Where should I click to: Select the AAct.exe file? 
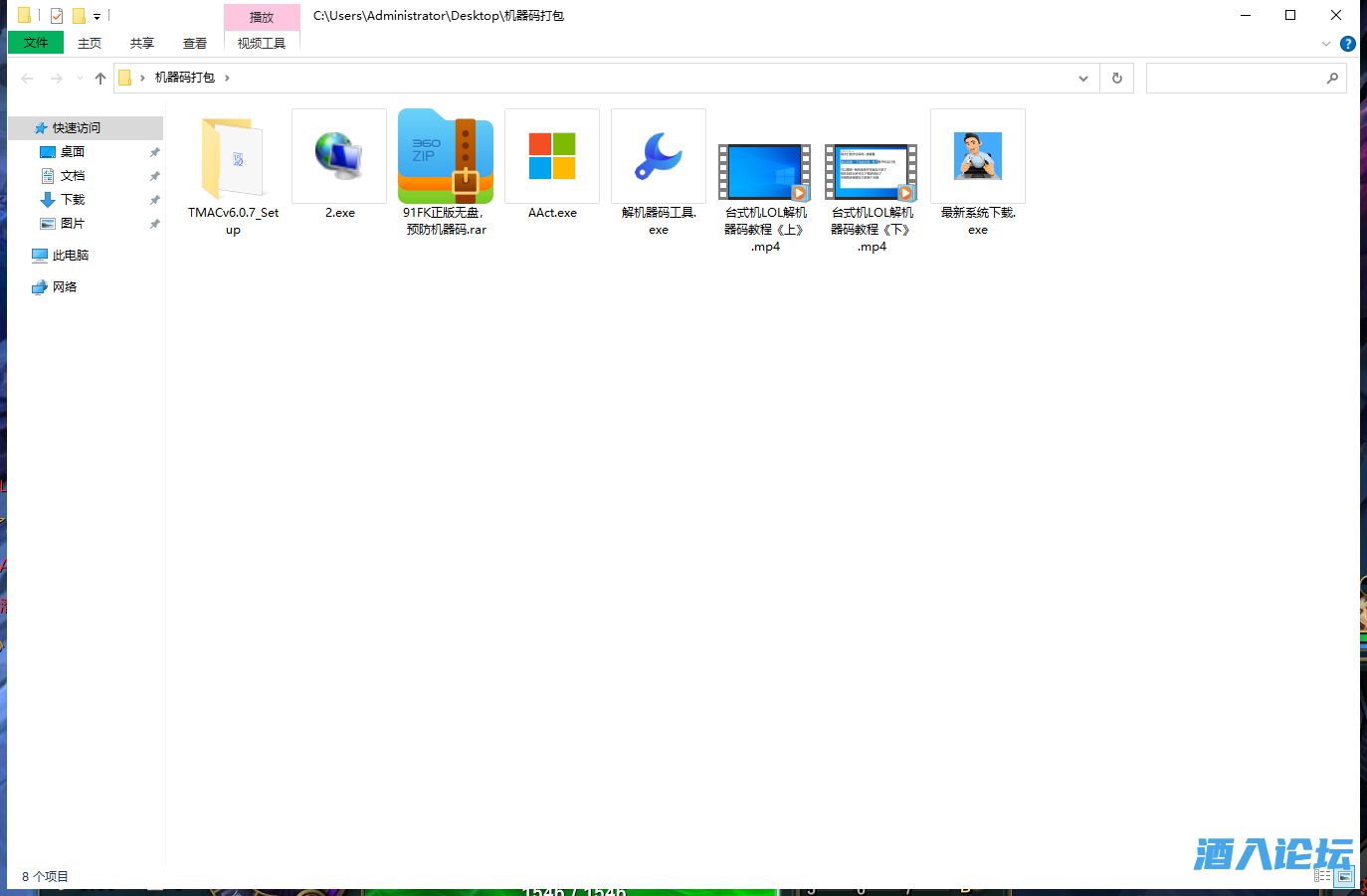552,157
